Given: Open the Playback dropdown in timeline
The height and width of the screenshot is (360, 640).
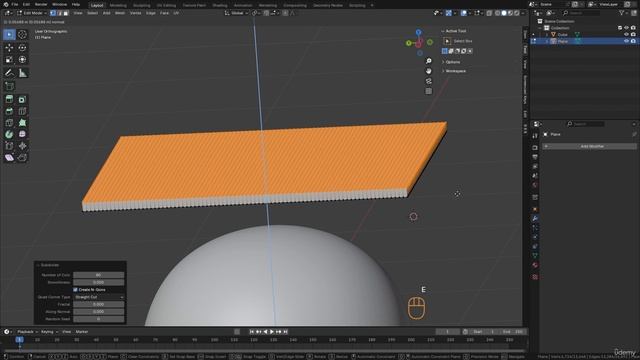Looking at the screenshot, I should pyautogui.click(x=26, y=332).
